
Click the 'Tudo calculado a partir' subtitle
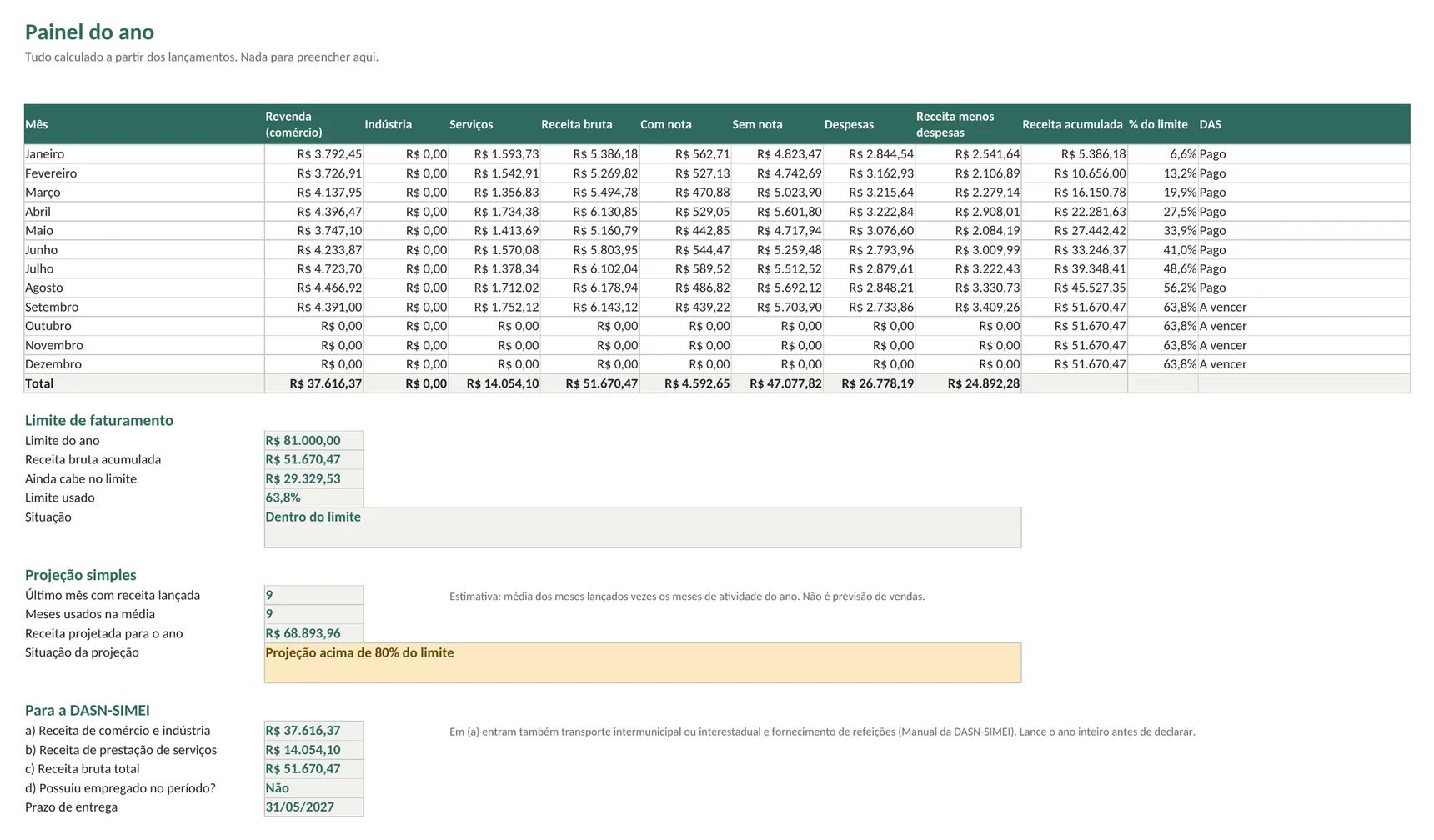pyautogui.click(x=202, y=57)
